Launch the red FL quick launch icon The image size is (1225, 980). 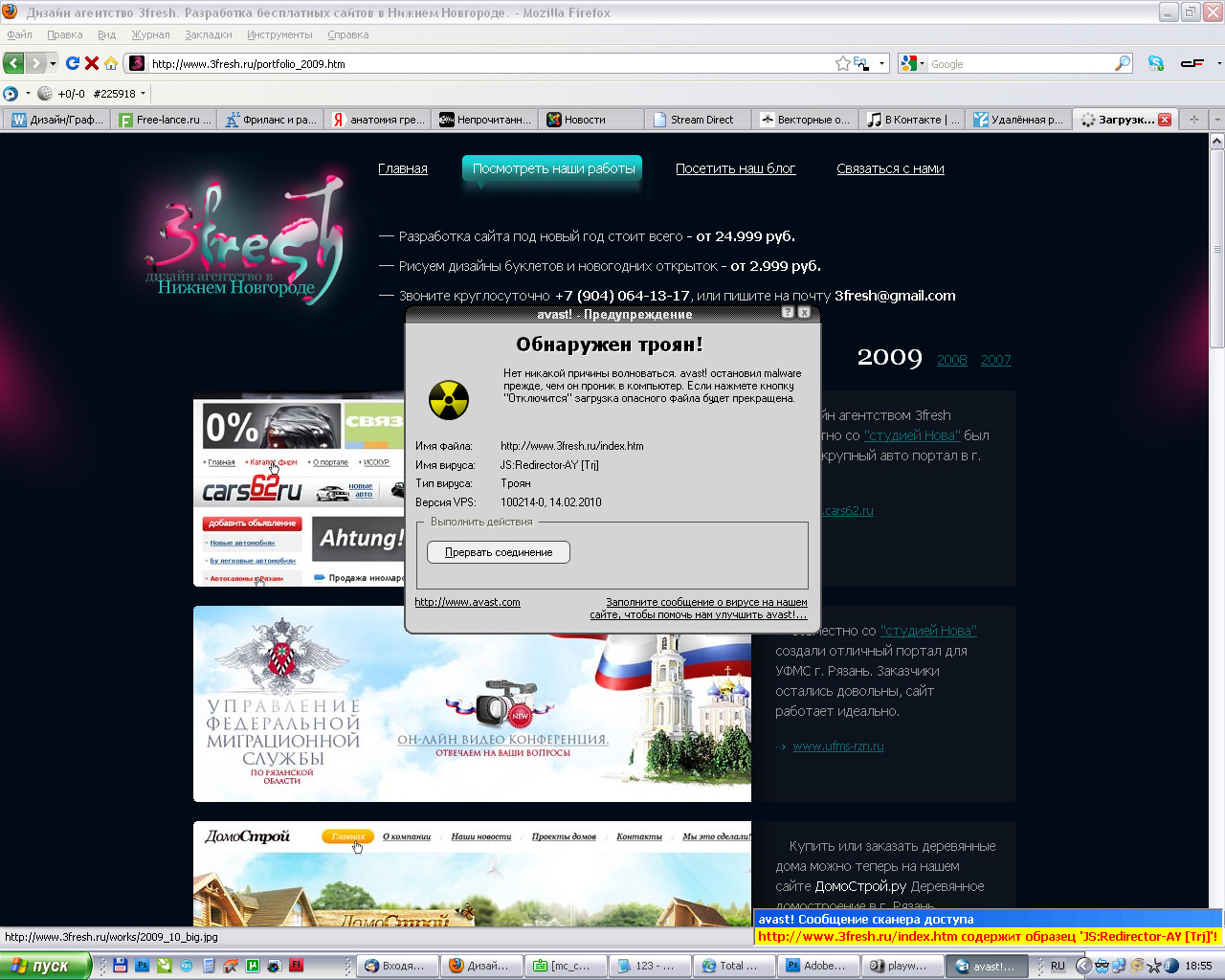[x=297, y=966]
